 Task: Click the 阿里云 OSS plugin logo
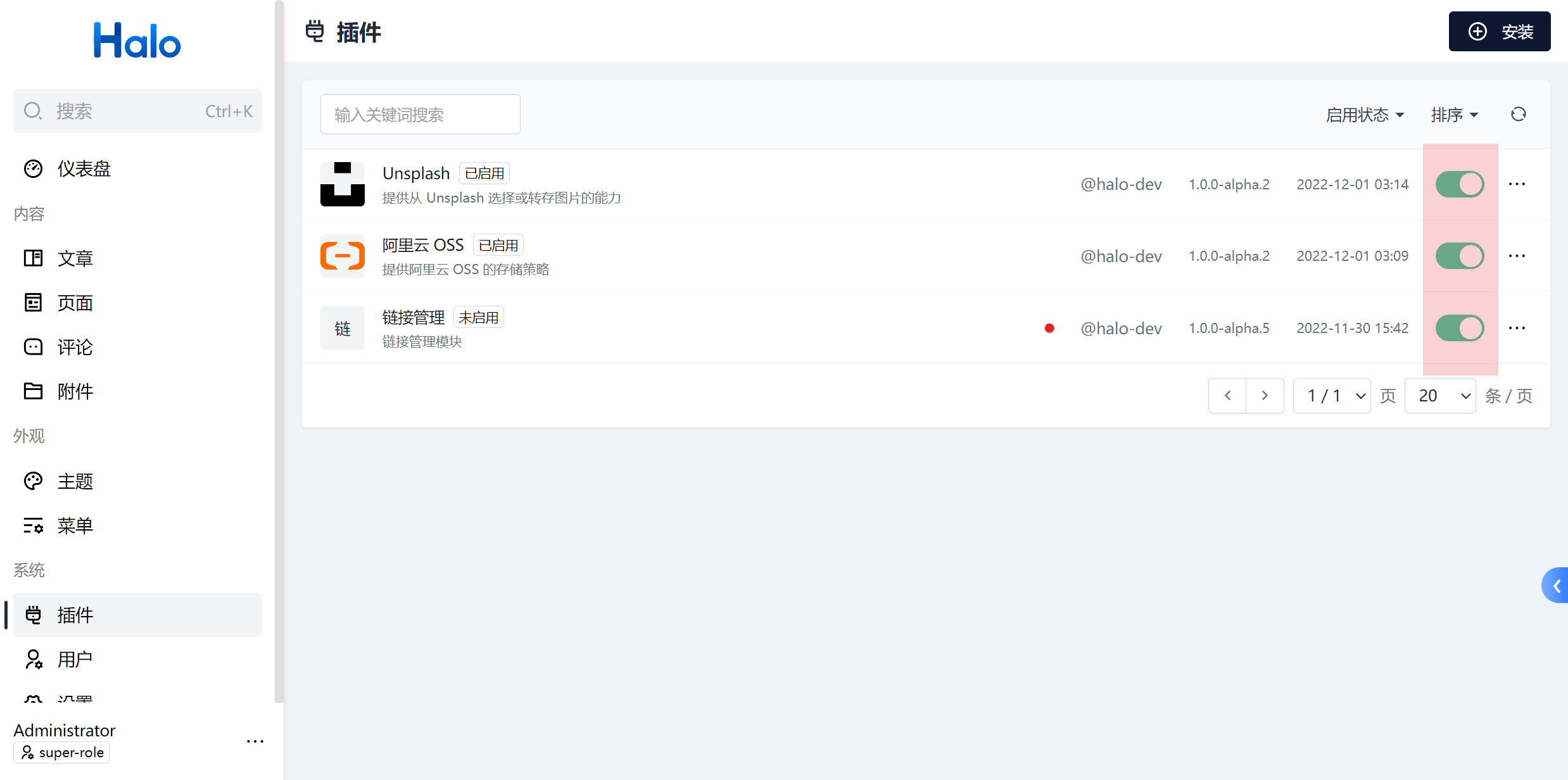pyautogui.click(x=342, y=256)
